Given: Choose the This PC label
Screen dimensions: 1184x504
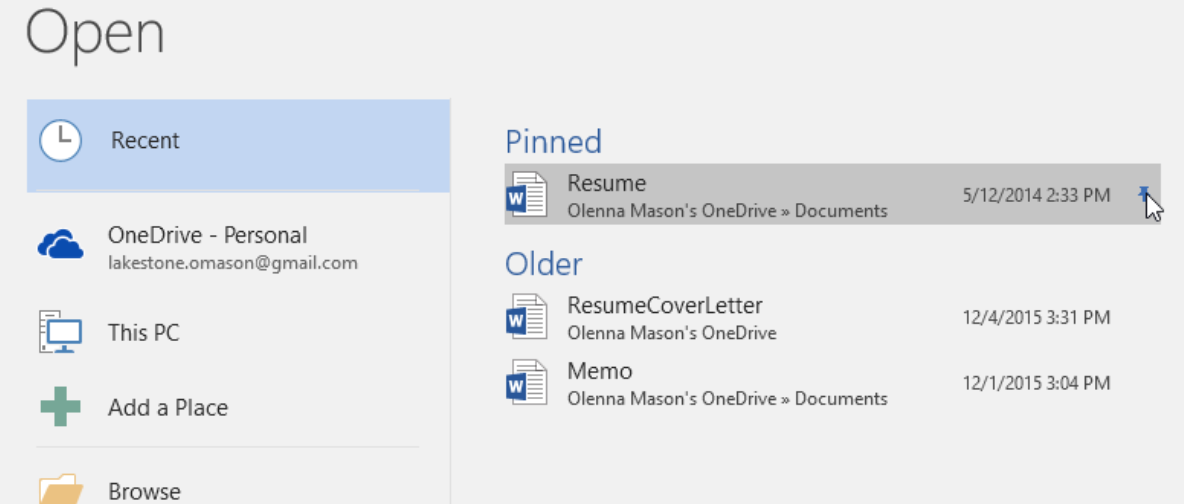Looking at the screenshot, I should click(143, 332).
